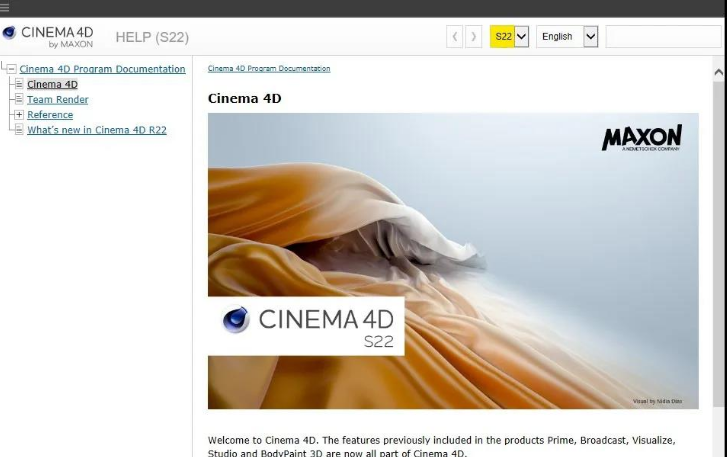
Task: Select the Cinema 4D tree entry
Action: [x=52, y=84]
